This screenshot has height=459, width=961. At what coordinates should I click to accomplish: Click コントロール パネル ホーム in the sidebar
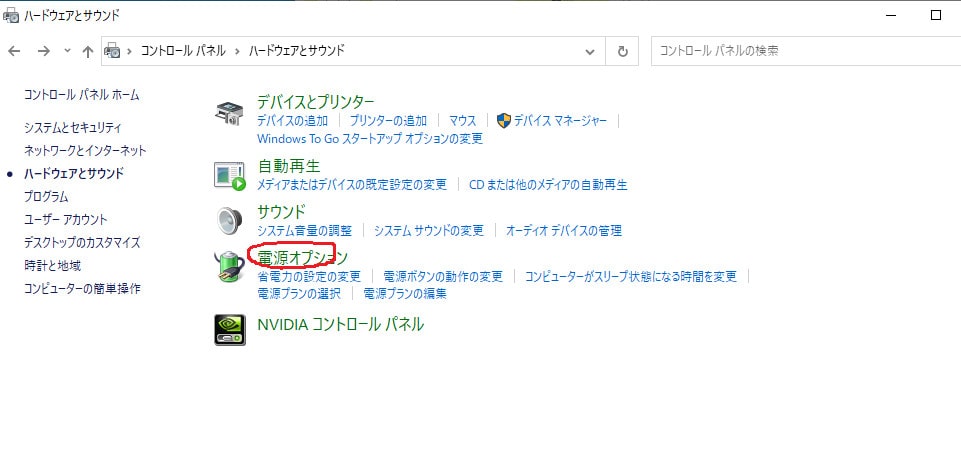(x=82, y=95)
